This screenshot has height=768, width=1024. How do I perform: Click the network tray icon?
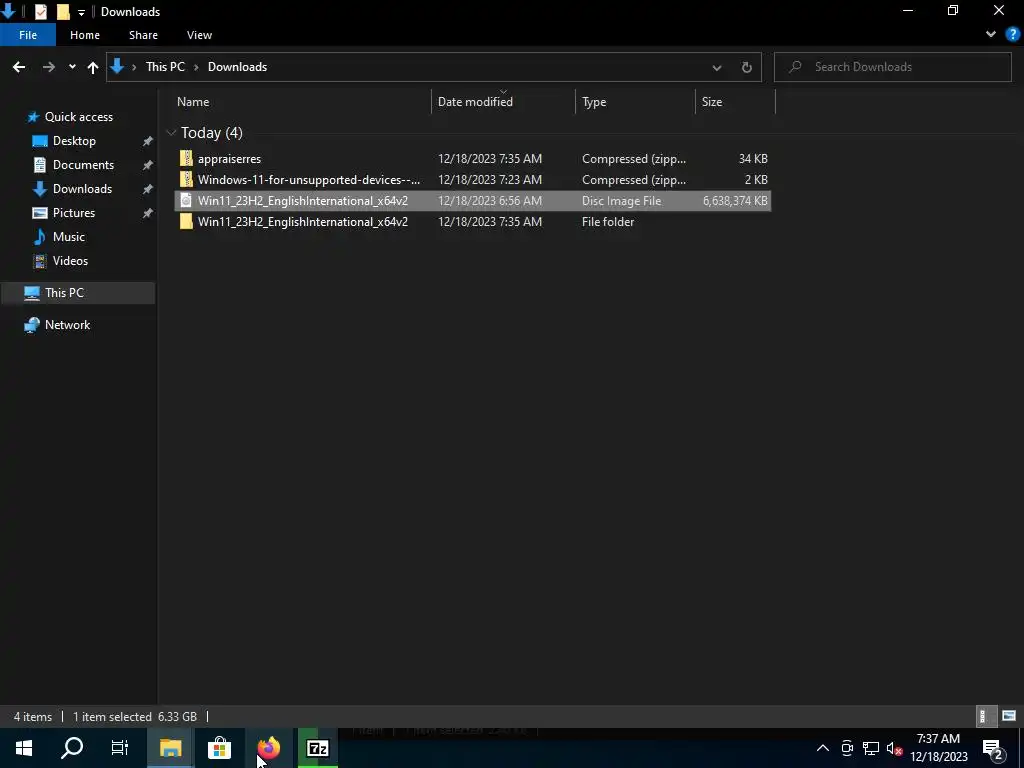871,748
